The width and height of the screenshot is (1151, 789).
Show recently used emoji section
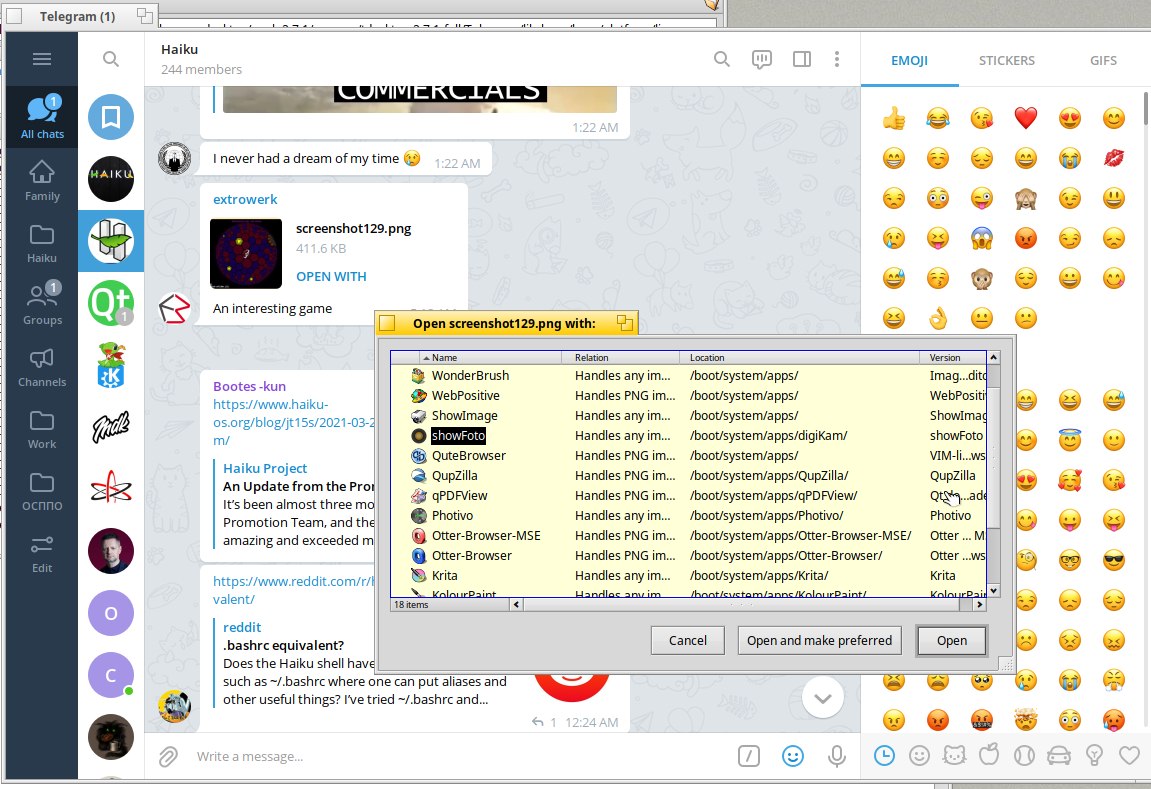(x=885, y=755)
